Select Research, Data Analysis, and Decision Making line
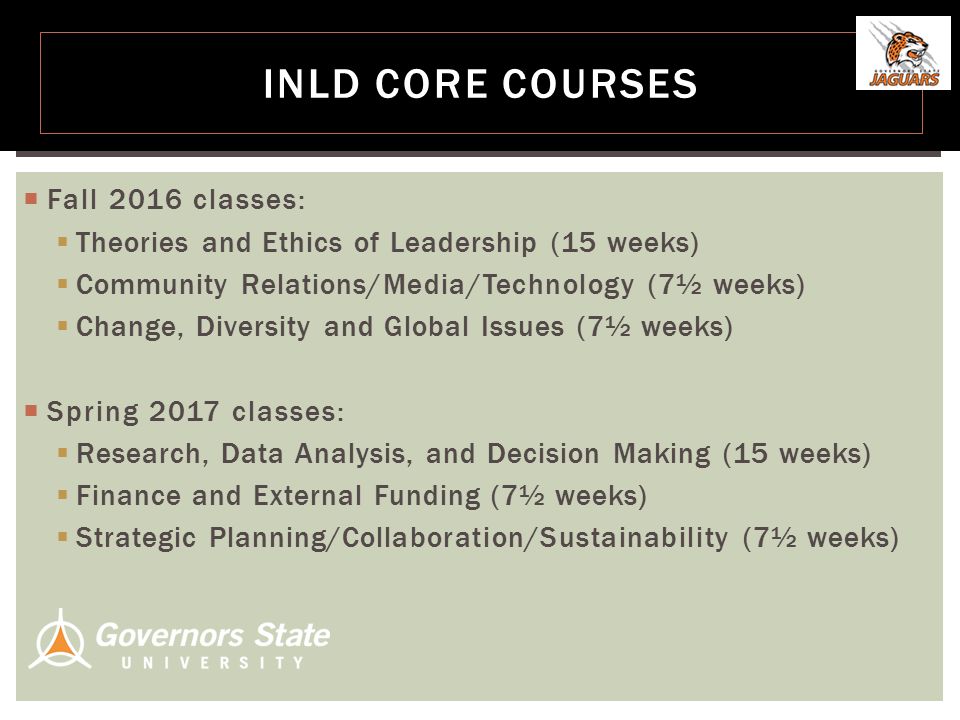The image size is (960, 720). point(473,454)
